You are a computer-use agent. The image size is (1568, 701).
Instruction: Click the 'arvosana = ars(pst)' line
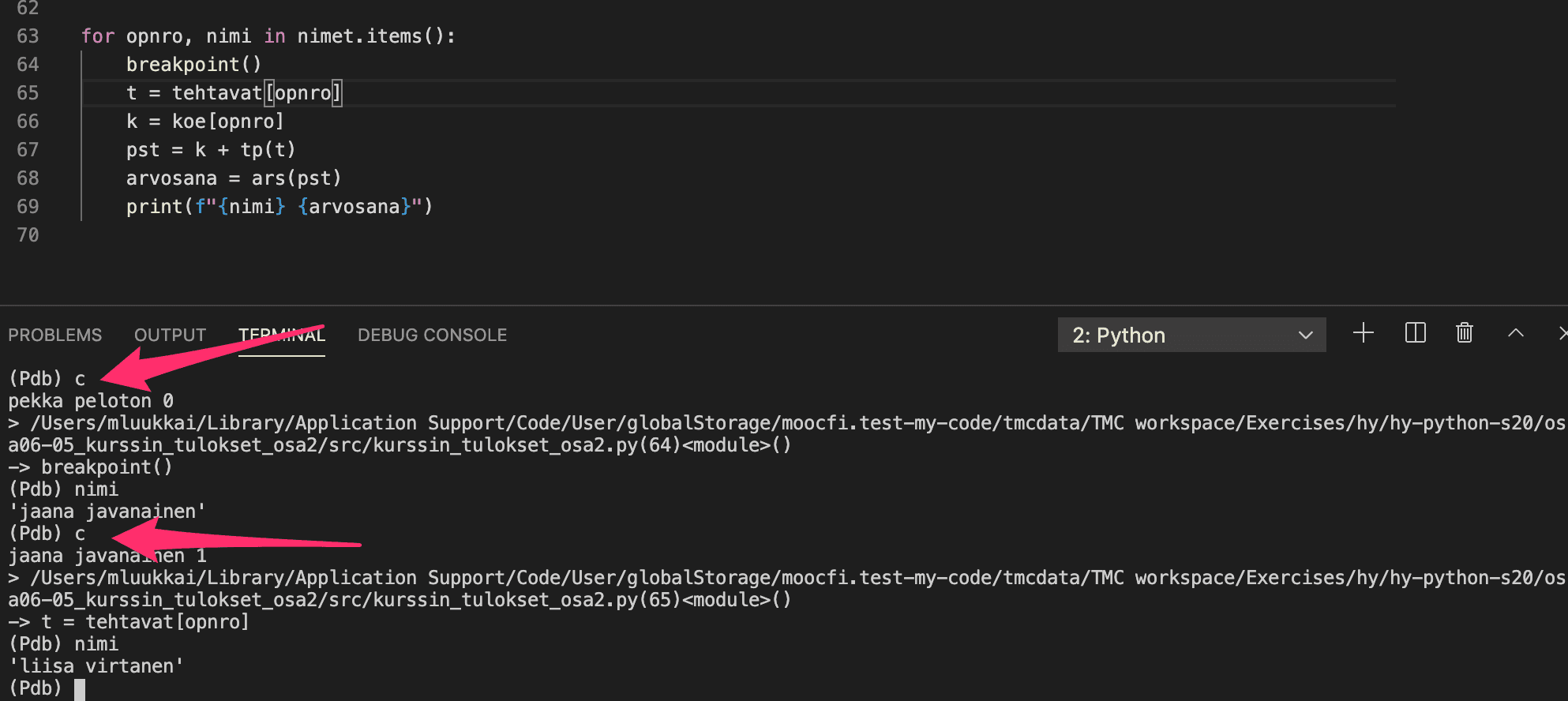[234, 178]
